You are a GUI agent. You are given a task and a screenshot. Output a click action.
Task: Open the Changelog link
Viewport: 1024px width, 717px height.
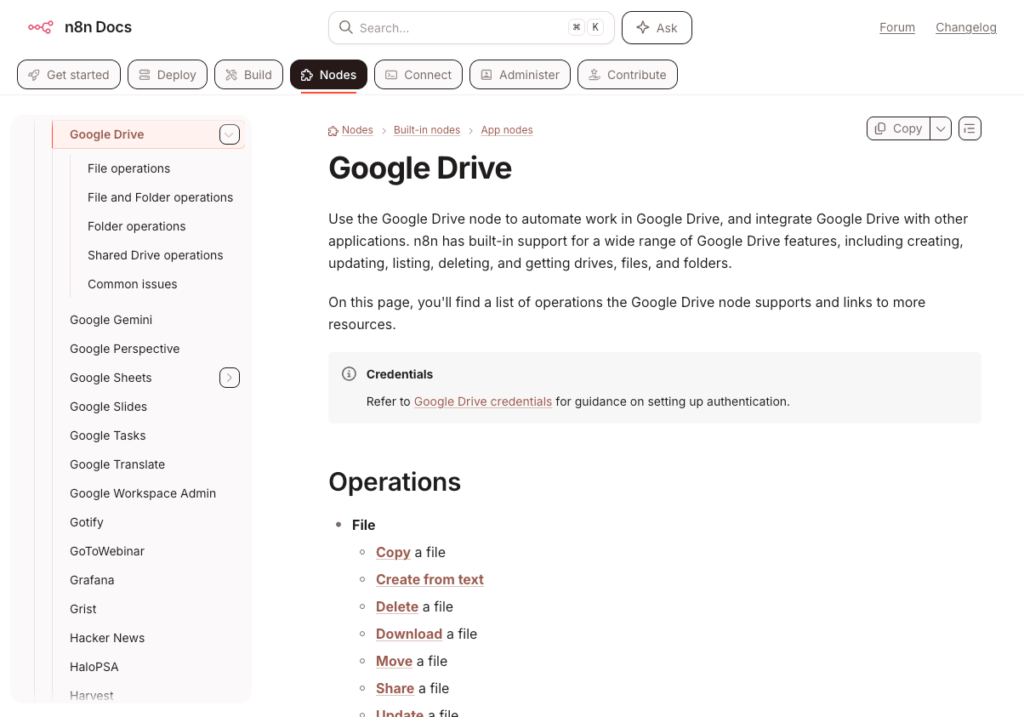coord(966,27)
